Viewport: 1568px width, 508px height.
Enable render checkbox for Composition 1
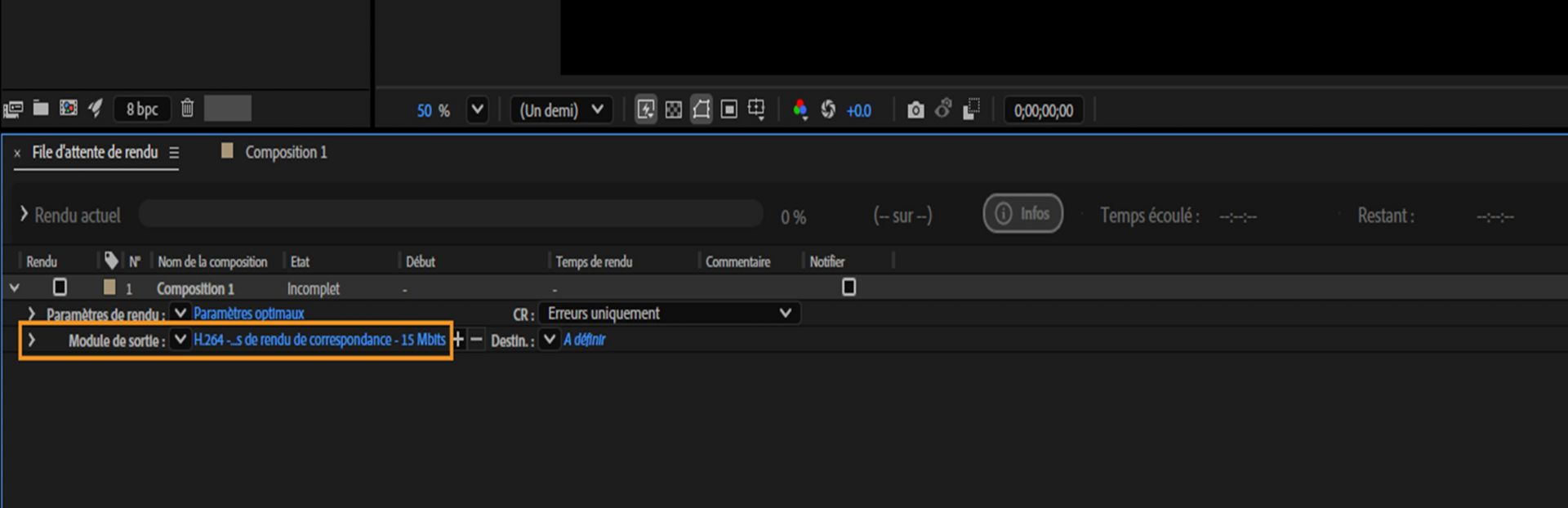pyautogui.click(x=60, y=287)
